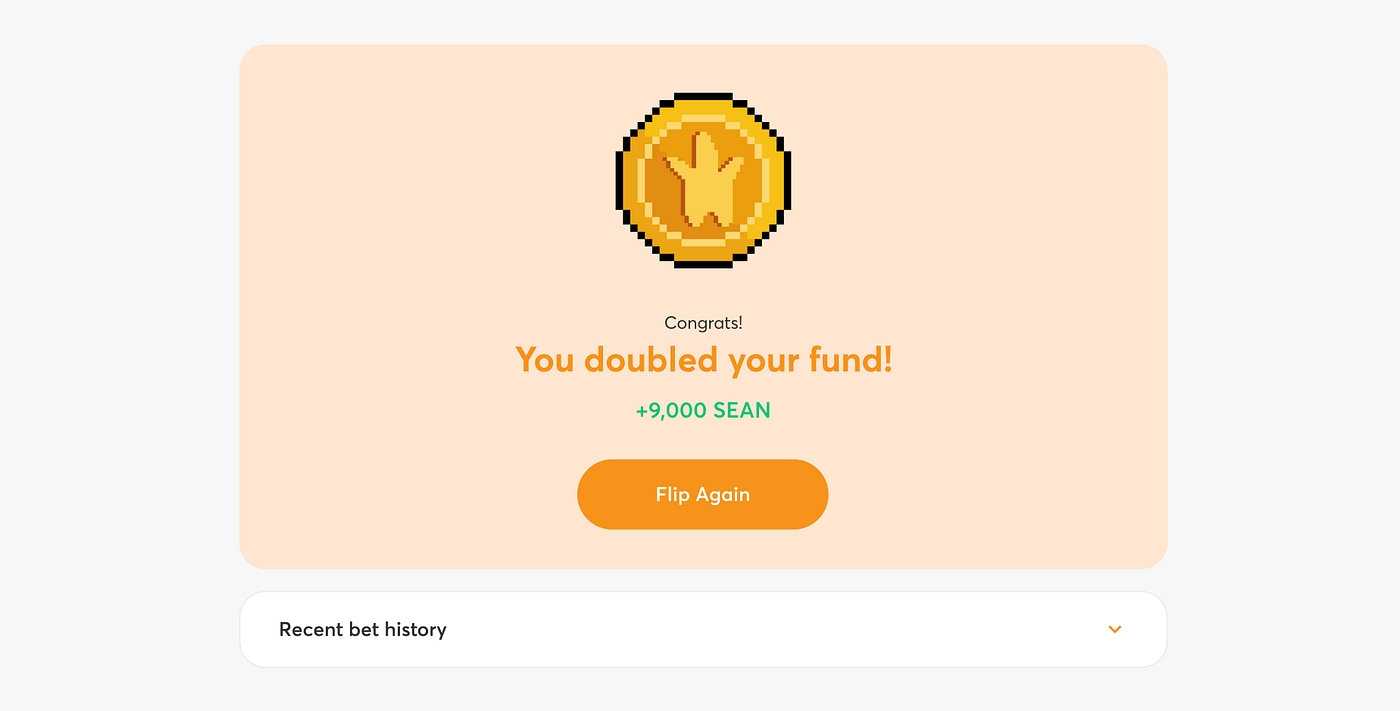Click the "+9,000" number in green
The image size is (1400, 711).
[671, 410]
